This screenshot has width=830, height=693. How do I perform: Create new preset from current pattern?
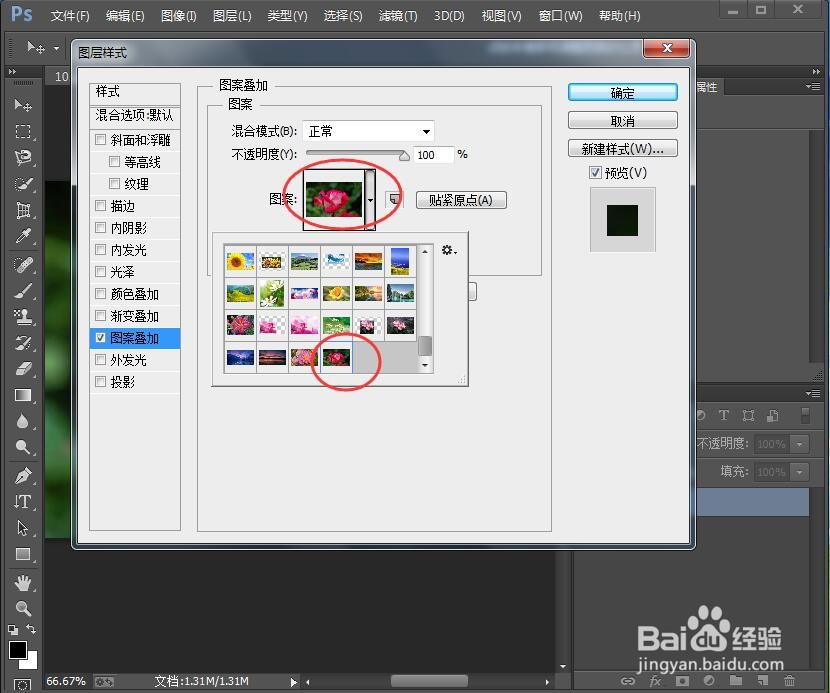tap(394, 200)
